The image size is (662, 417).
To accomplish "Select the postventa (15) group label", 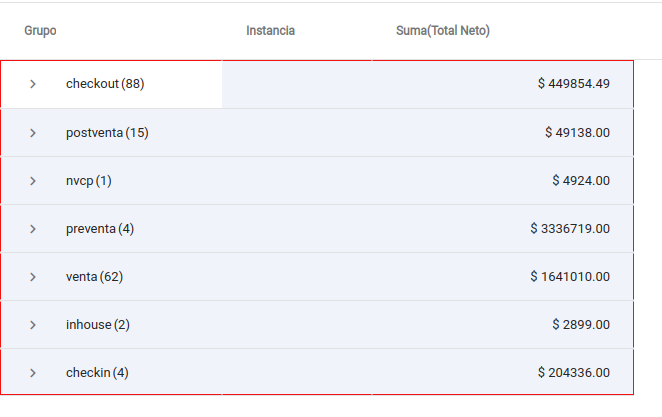I will point(107,132).
